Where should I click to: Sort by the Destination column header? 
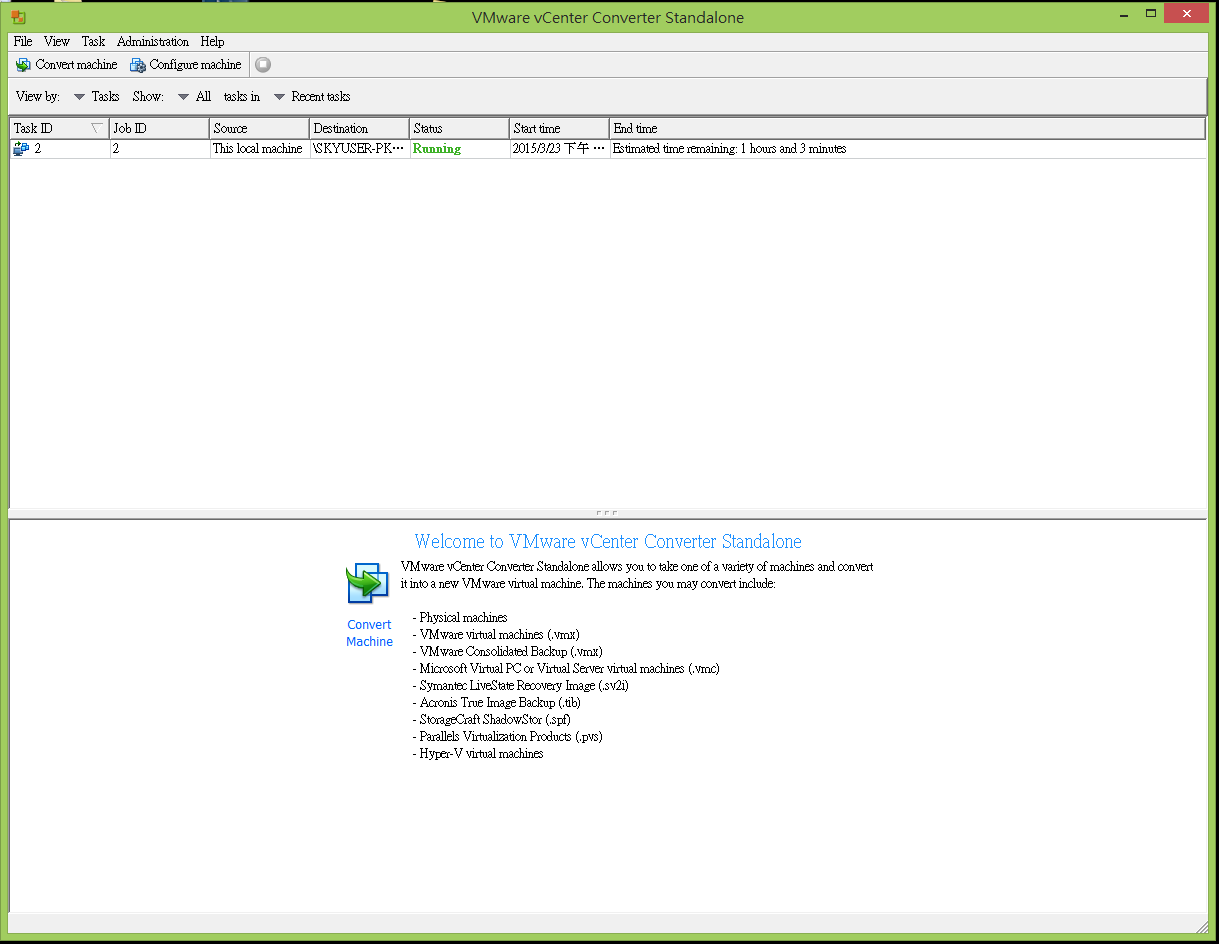[x=360, y=129]
